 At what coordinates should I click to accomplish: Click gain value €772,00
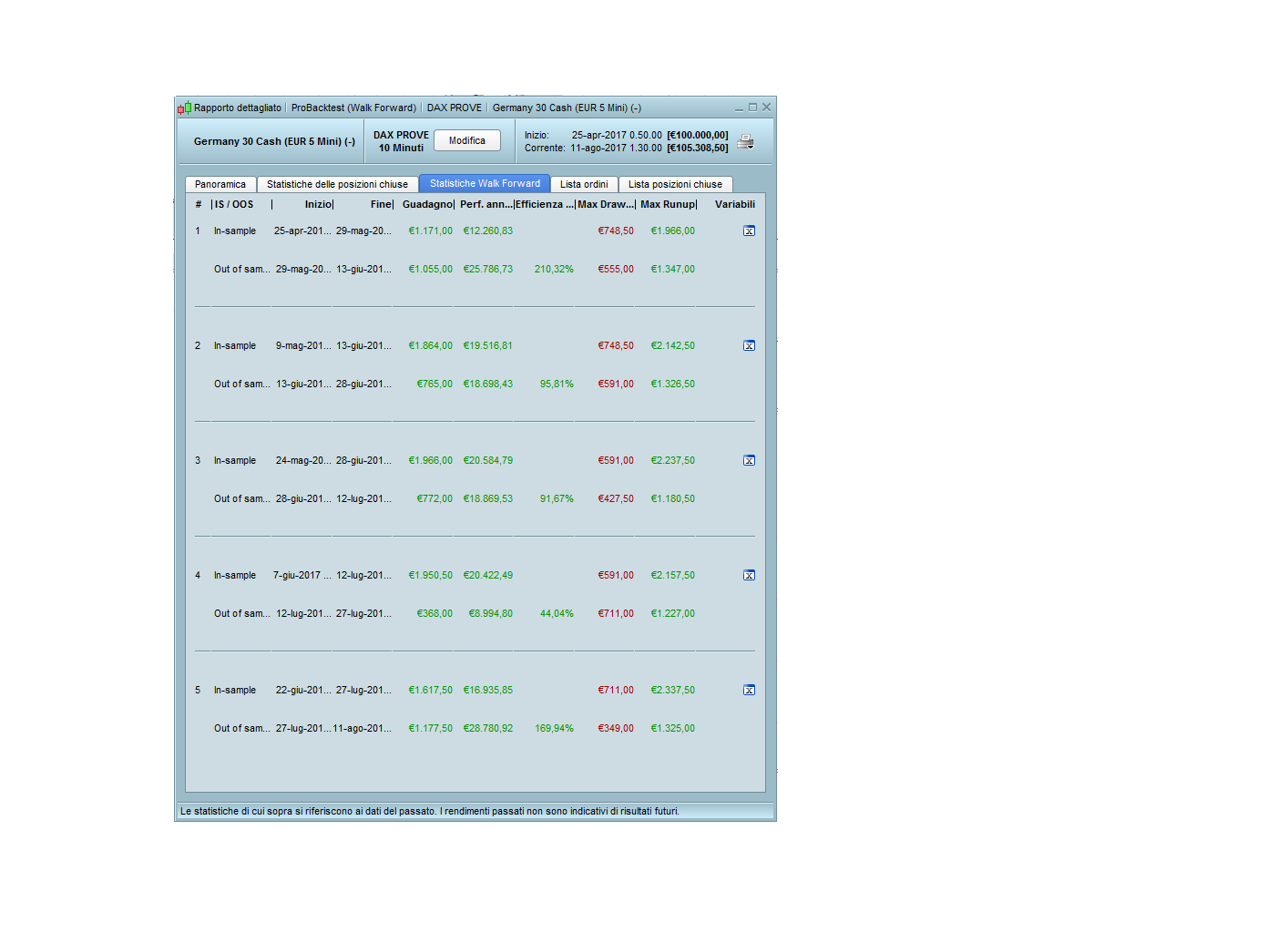434,499
